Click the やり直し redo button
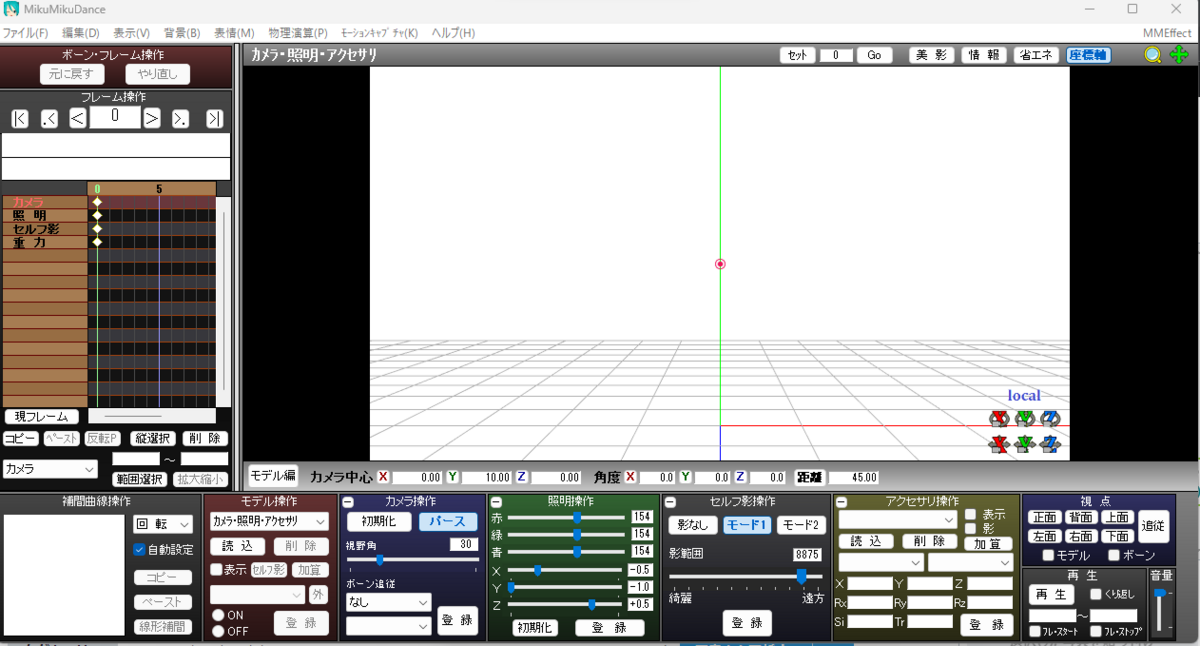The height and width of the screenshot is (646, 1200). 157,74
